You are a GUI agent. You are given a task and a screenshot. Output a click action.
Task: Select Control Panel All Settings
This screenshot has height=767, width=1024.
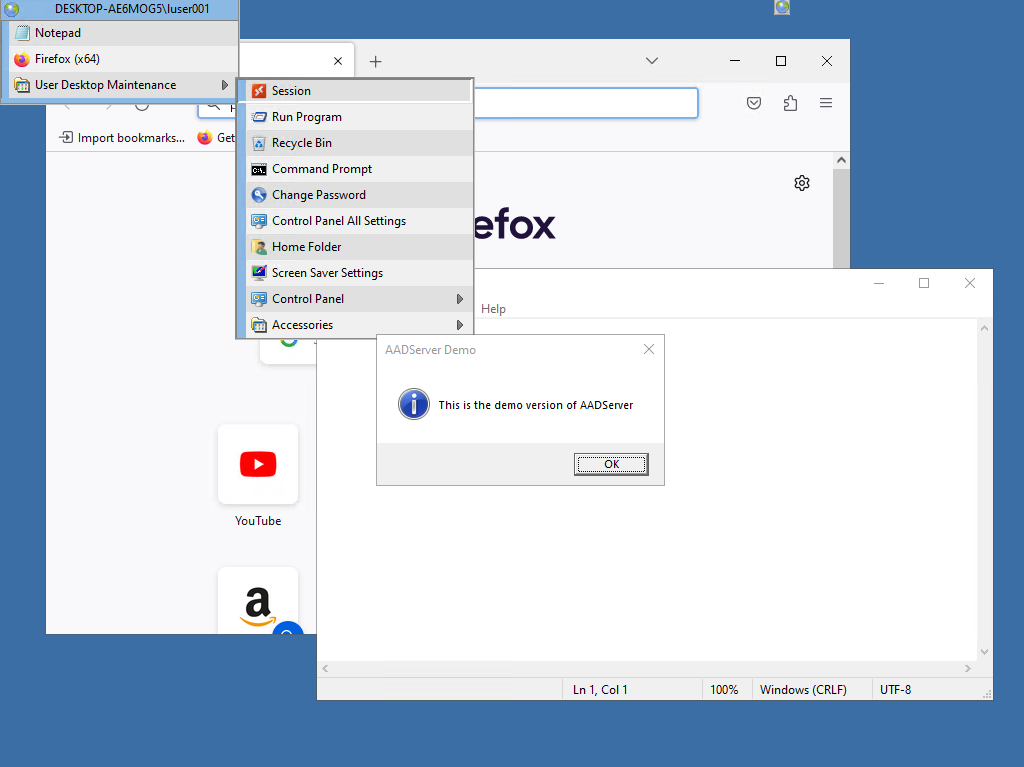(x=338, y=221)
